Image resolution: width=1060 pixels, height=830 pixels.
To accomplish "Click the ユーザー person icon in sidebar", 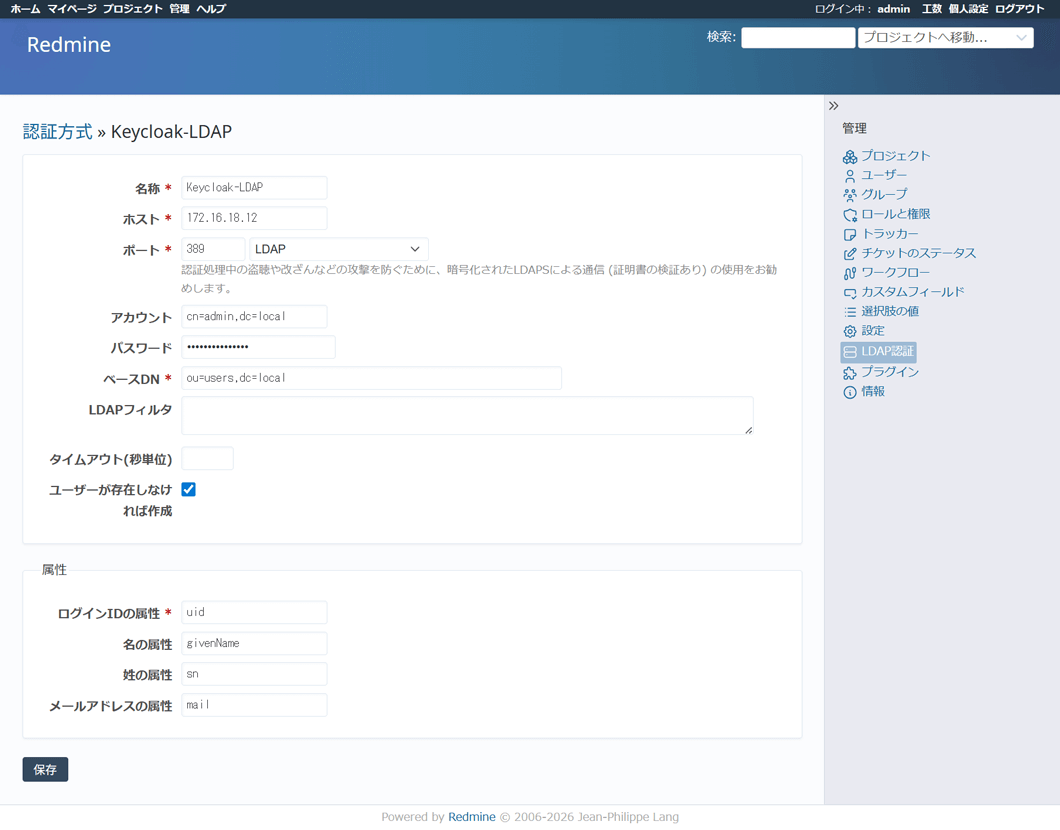I will pos(849,176).
